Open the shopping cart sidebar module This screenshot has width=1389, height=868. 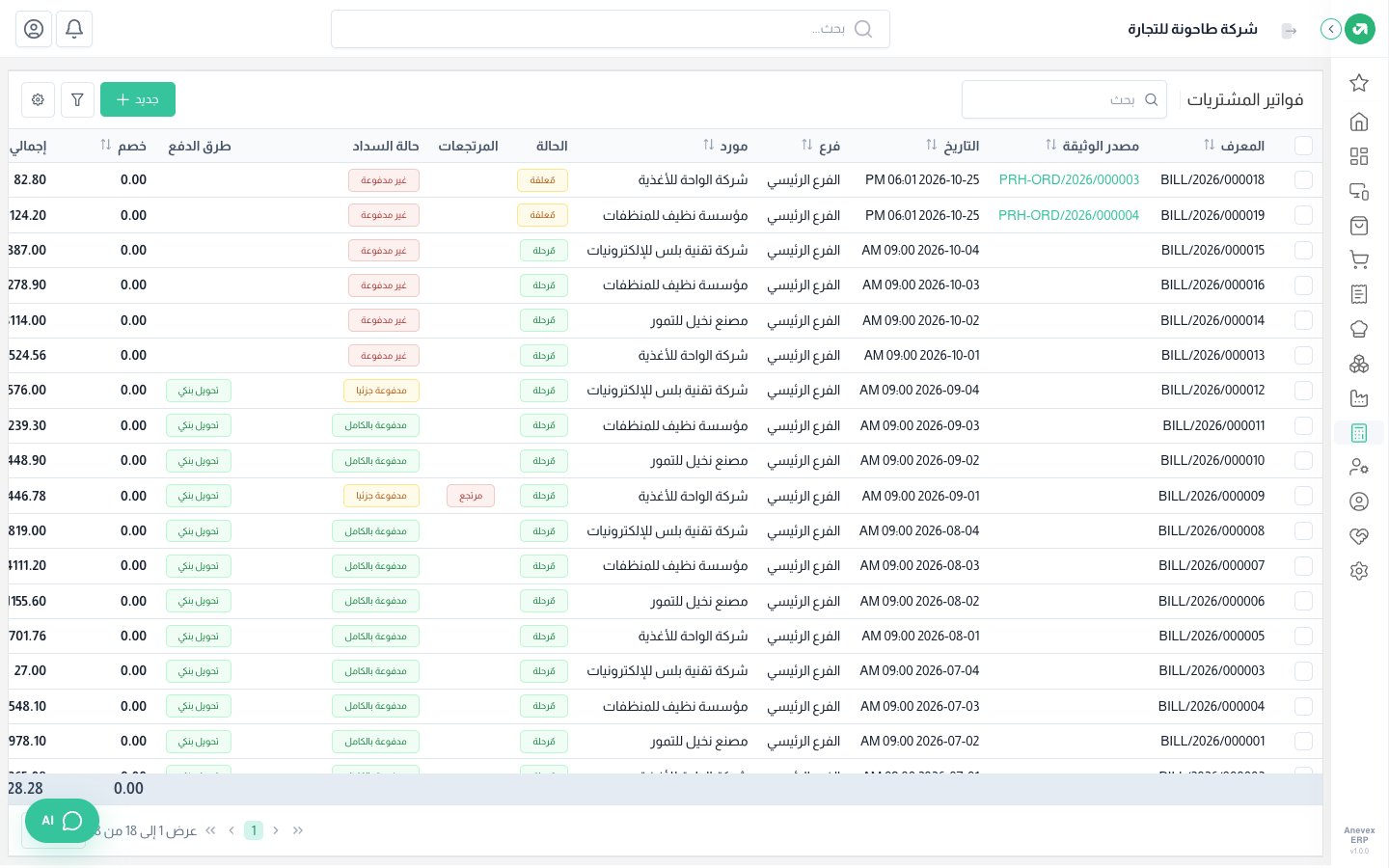point(1359,259)
